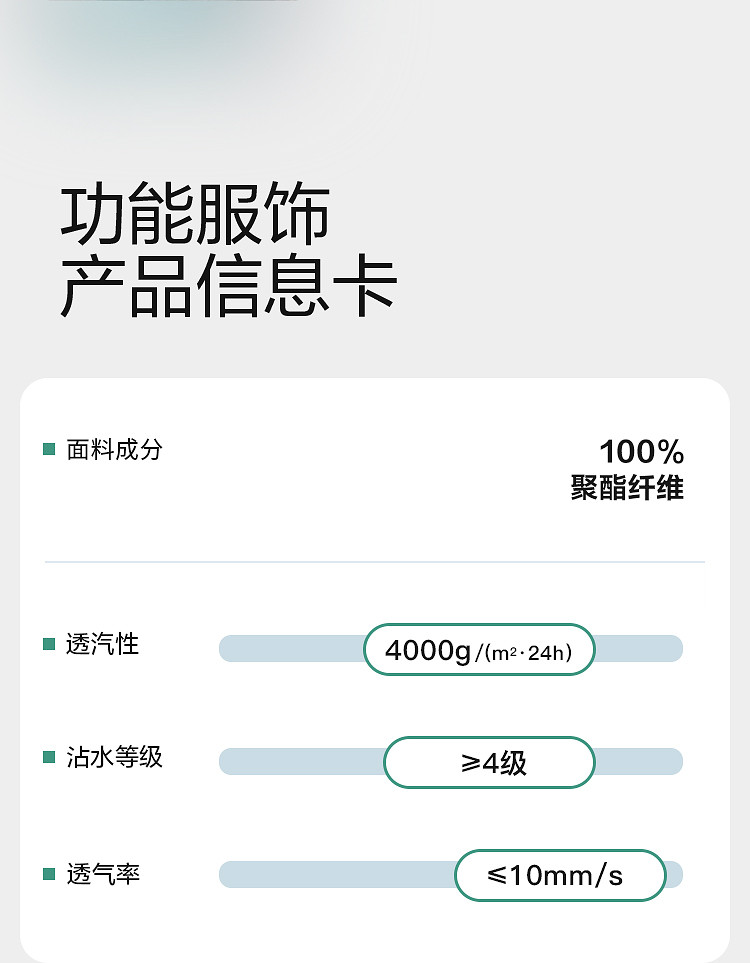This screenshot has width=750, height=963.
Task: Click the 聚酯纤维 text
Action: [x=627, y=488]
